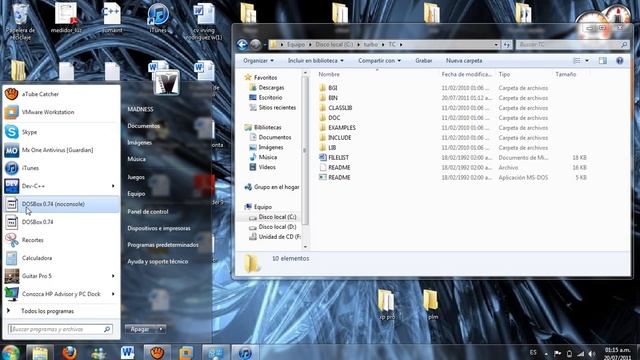
Task: Open Word from the taskbar
Action: coord(127,353)
